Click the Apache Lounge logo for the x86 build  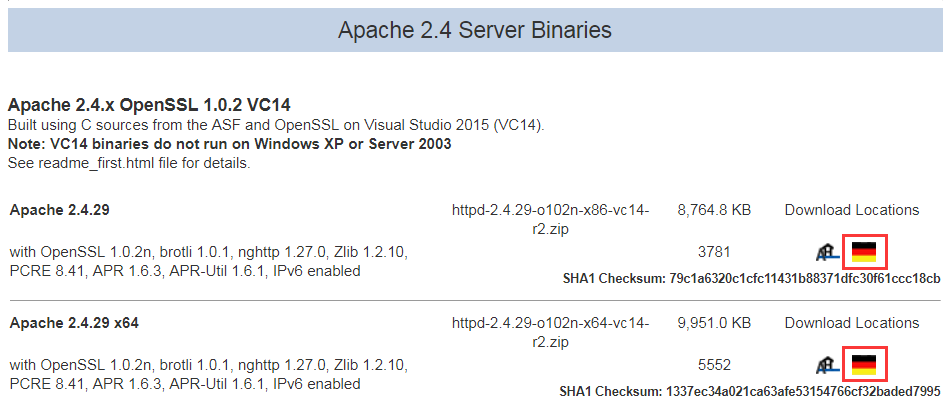(827, 253)
